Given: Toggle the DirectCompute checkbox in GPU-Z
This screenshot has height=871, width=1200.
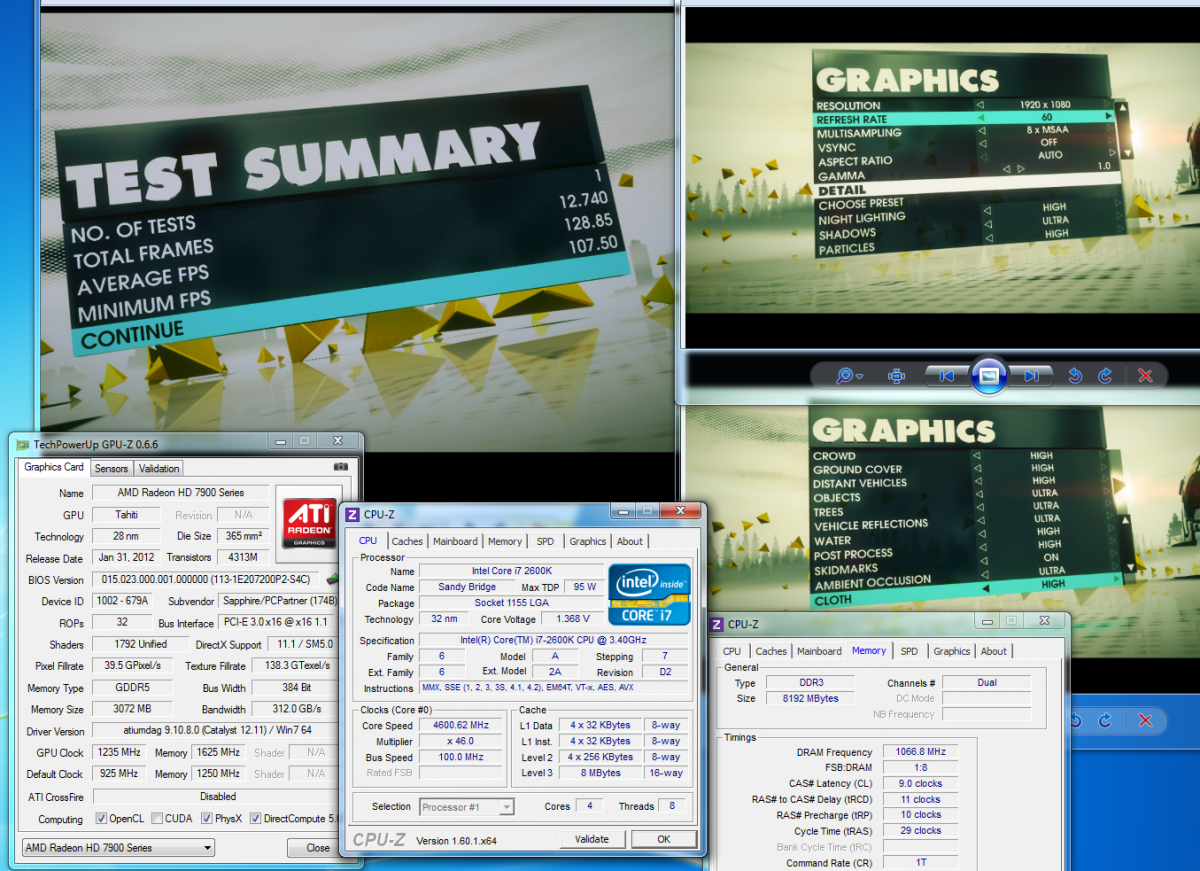Looking at the screenshot, I should pyautogui.click(x=256, y=819).
